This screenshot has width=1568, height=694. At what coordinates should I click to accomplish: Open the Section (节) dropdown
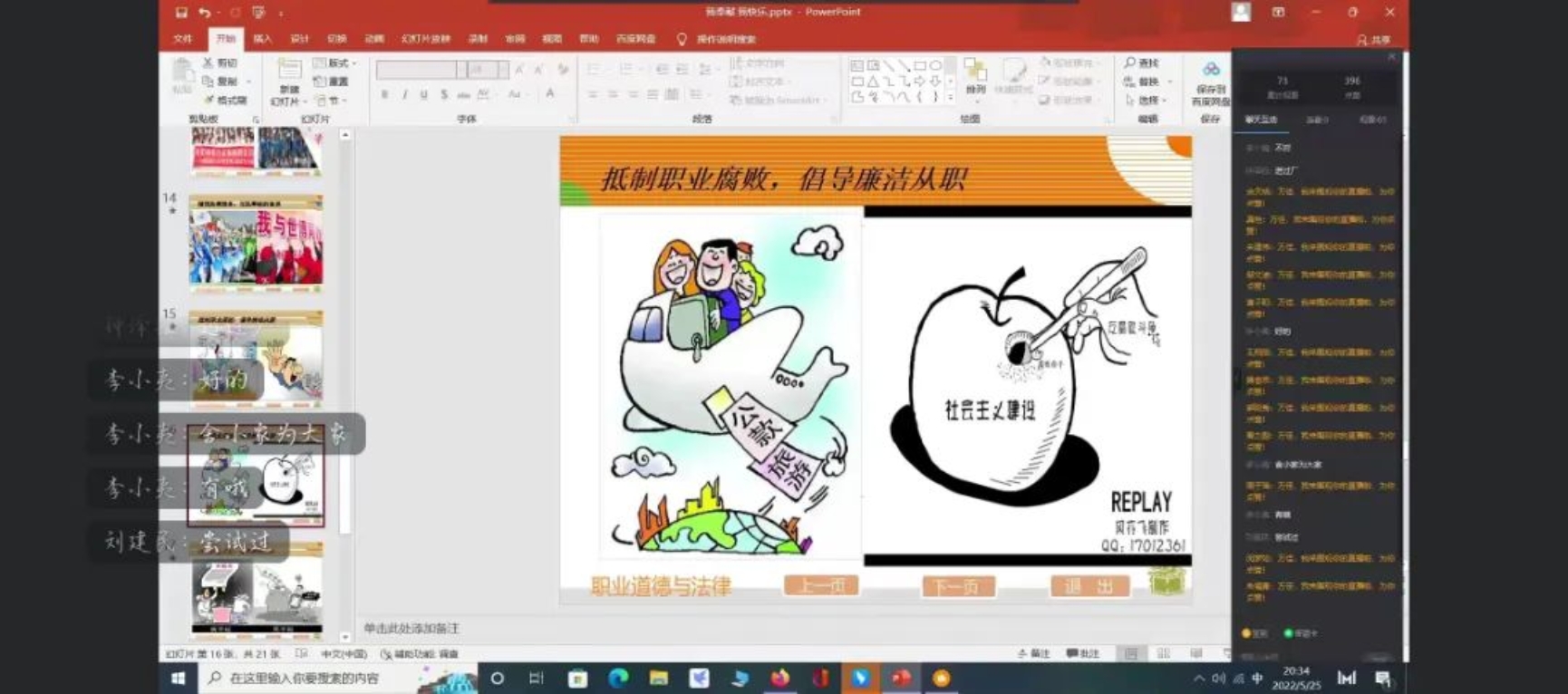[x=331, y=100]
